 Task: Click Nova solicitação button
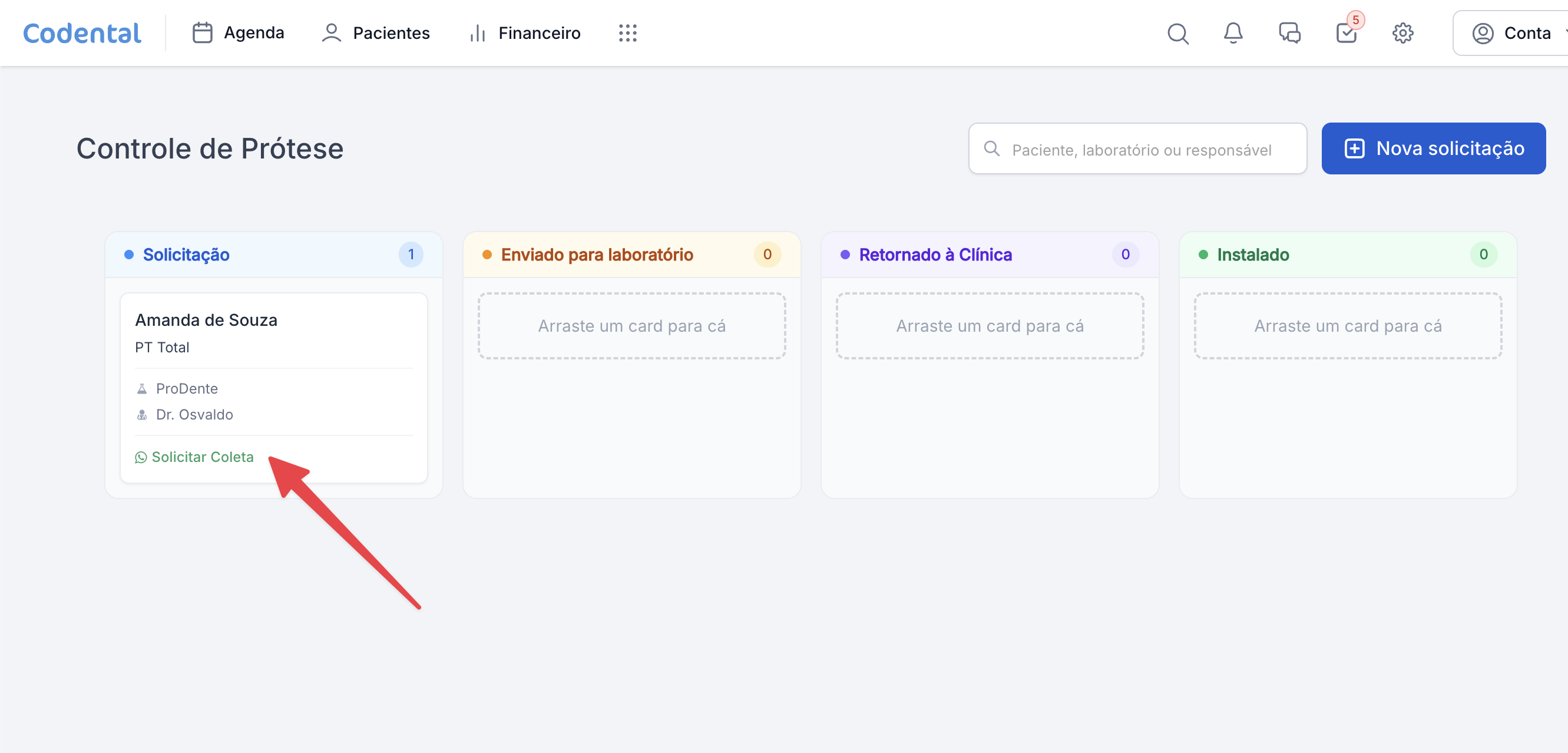click(x=1433, y=148)
